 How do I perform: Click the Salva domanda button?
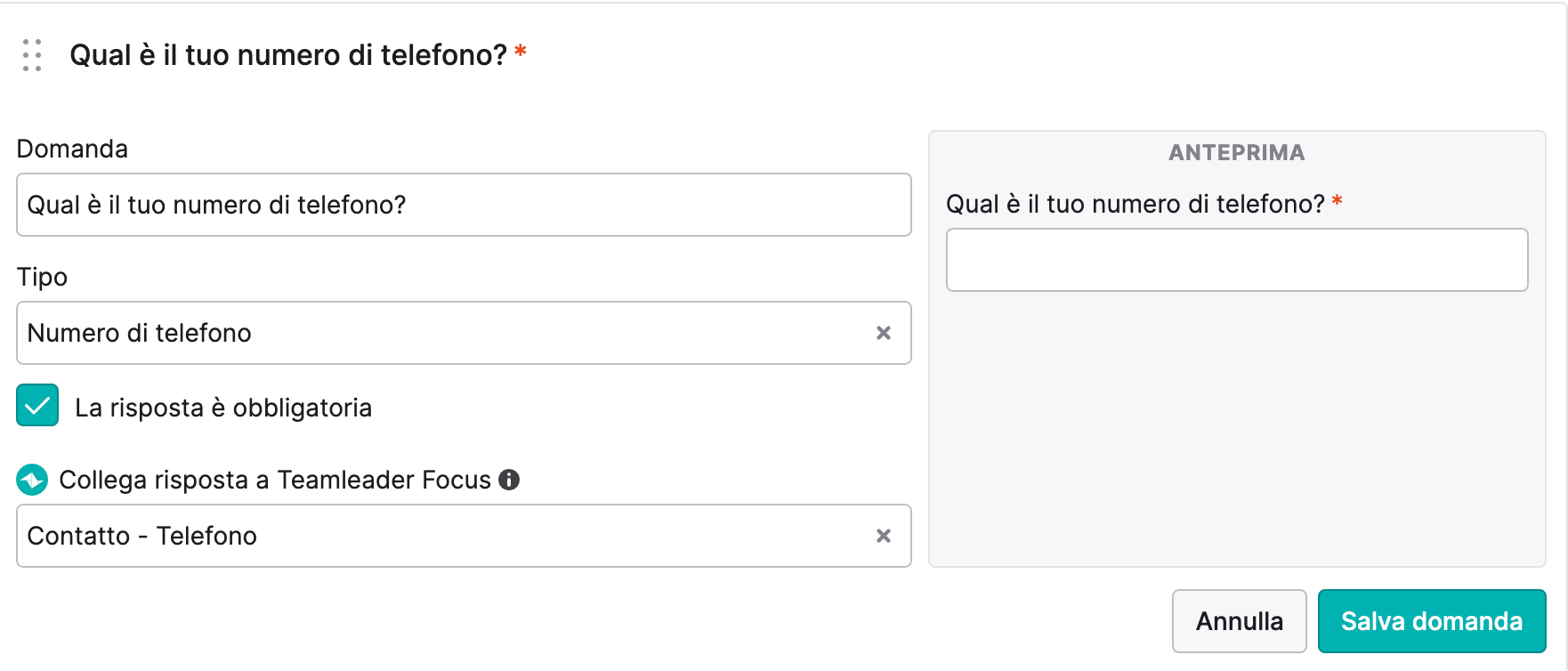(1432, 621)
